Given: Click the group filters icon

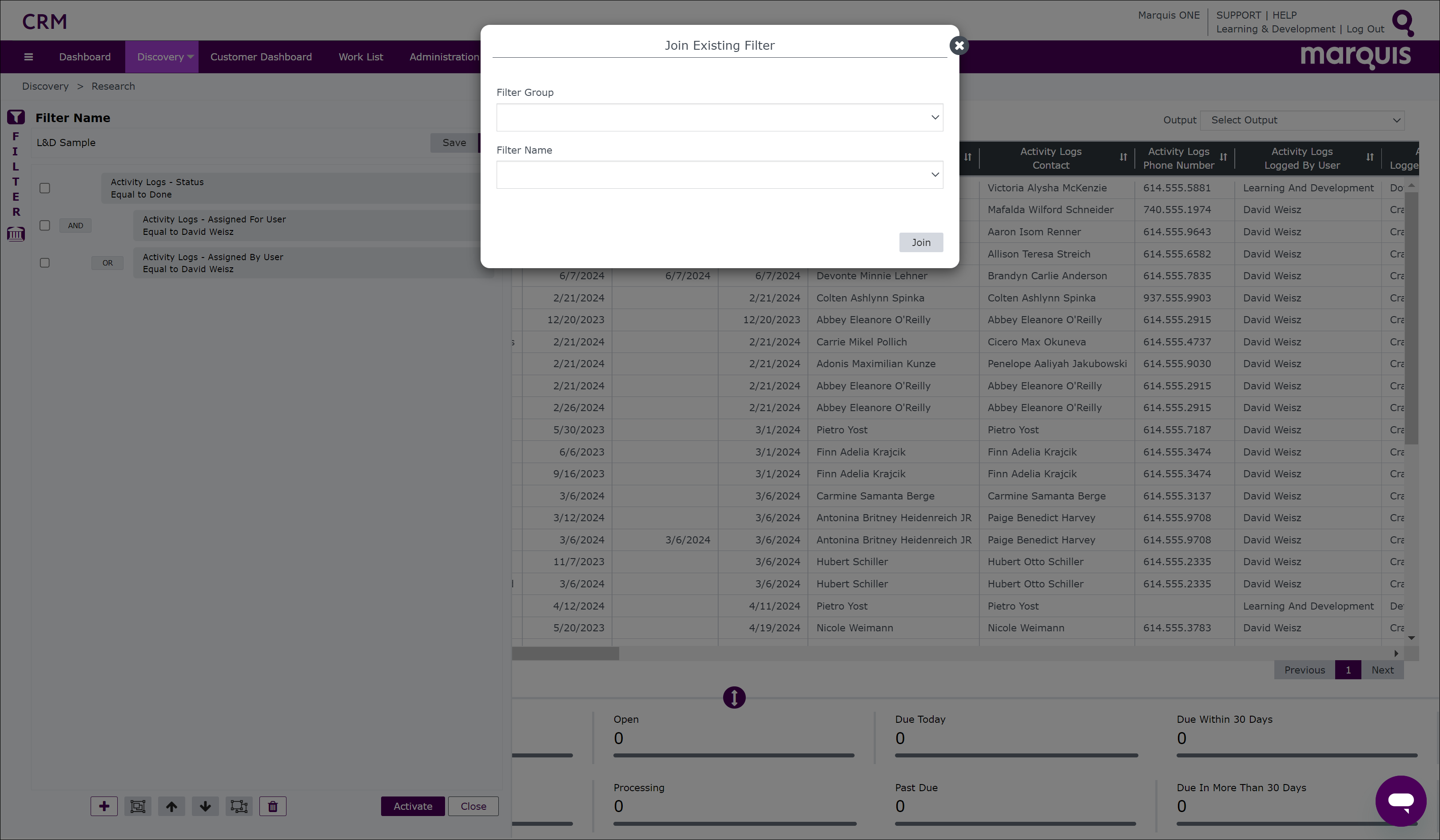Looking at the screenshot, I should [138, 806].
